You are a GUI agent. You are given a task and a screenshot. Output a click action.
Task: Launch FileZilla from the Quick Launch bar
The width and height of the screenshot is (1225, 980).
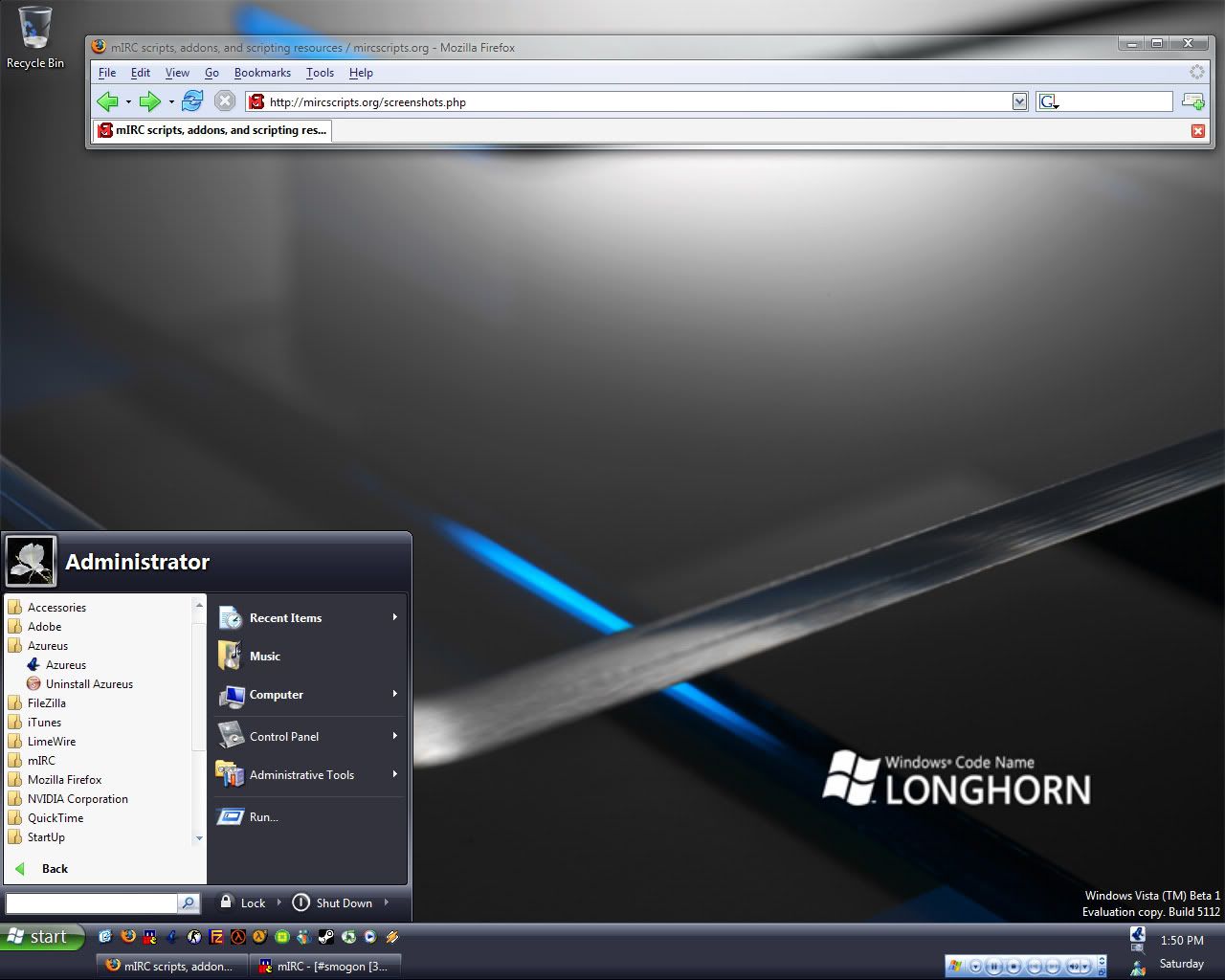[216, 937]
